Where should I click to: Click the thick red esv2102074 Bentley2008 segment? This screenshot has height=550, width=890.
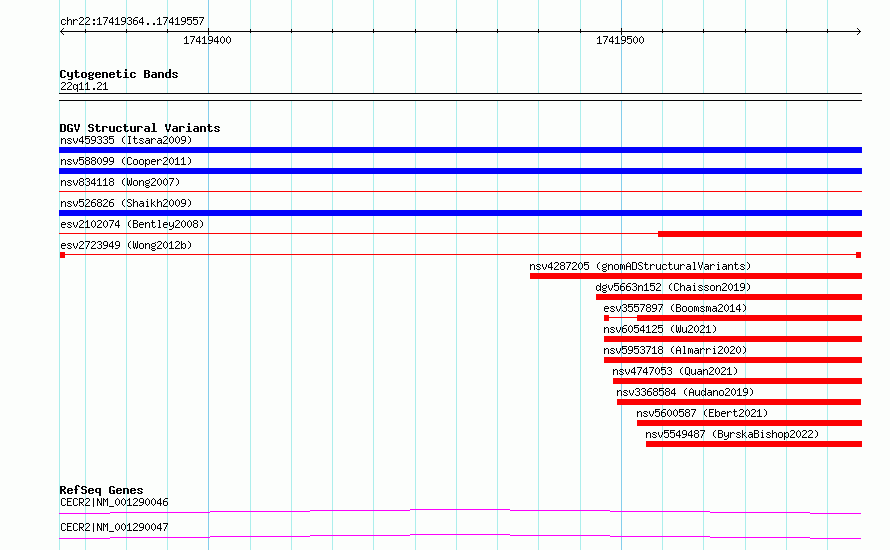pos(760,234)
